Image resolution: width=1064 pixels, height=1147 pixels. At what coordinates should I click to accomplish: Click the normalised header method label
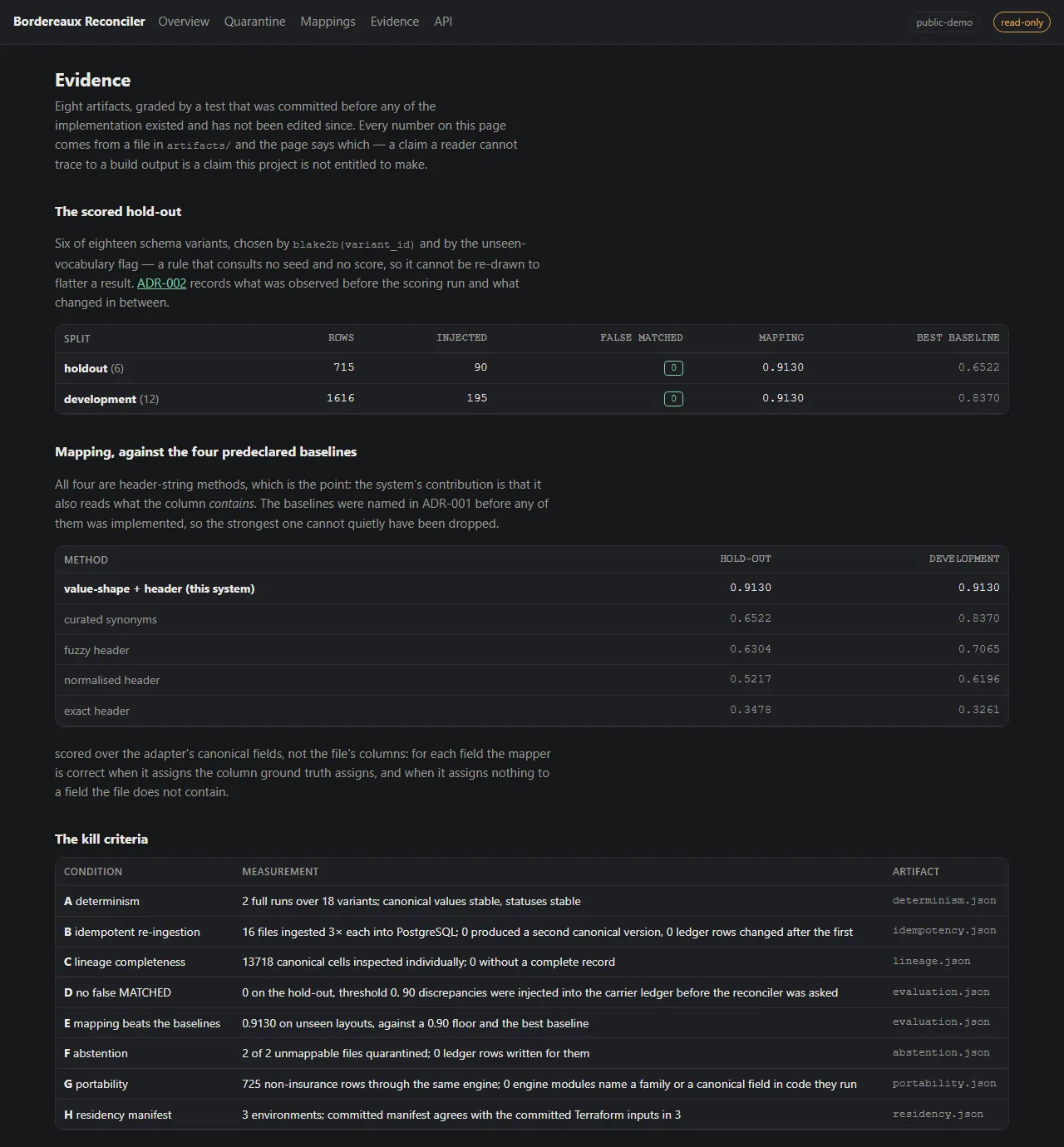click(111, 680)
